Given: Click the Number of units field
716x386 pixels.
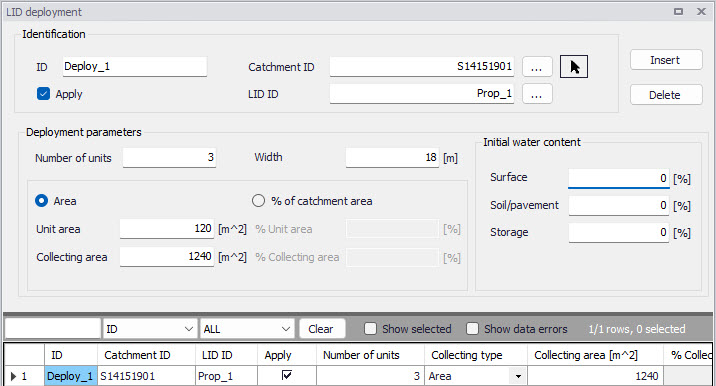Looking at the screenshot, I should point(169,158).
